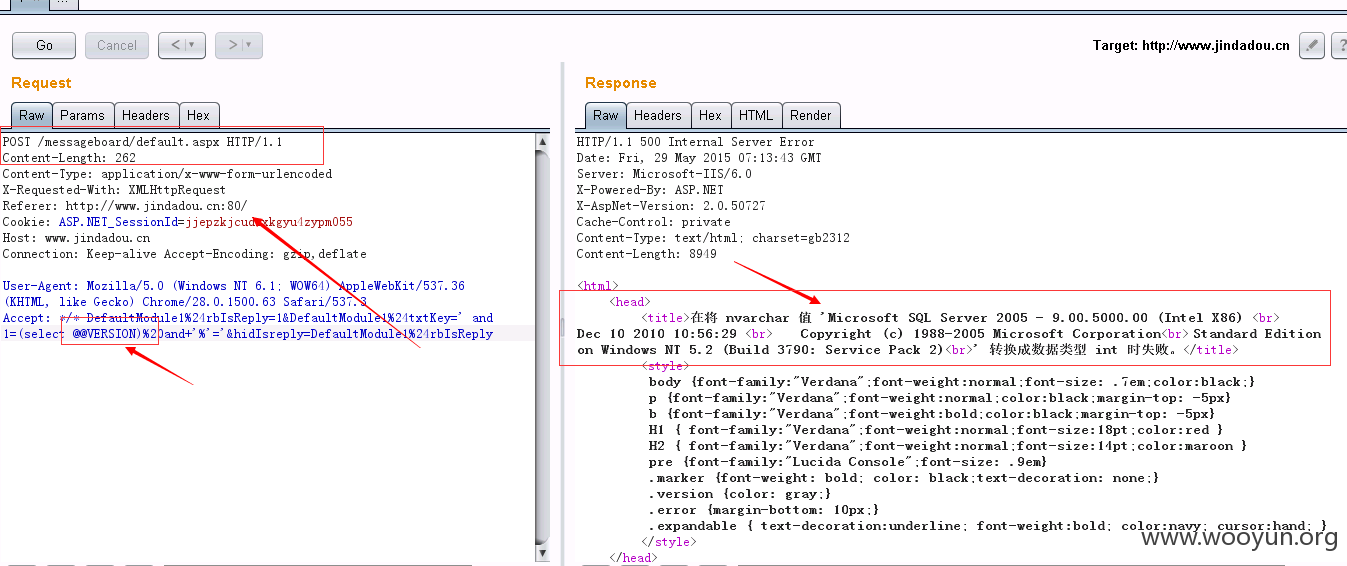
Task: Click the X-AspNet-Version: 2.0.50727 header
Action: tap(671, 206)
